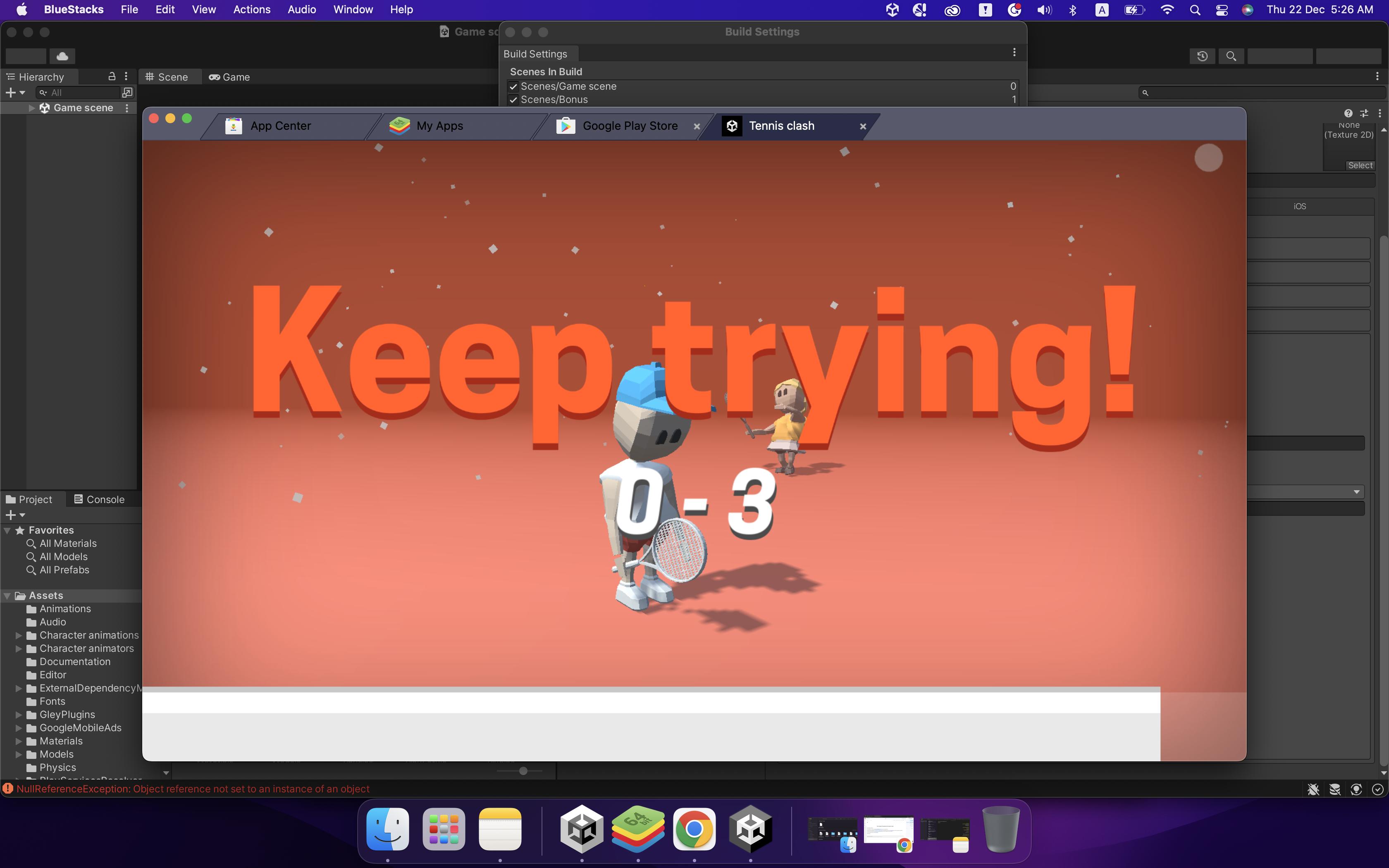Viewport: 1389px width, 868px height.
Task: Open the Inspector help question mark icon
Action: coord(1348,114)
